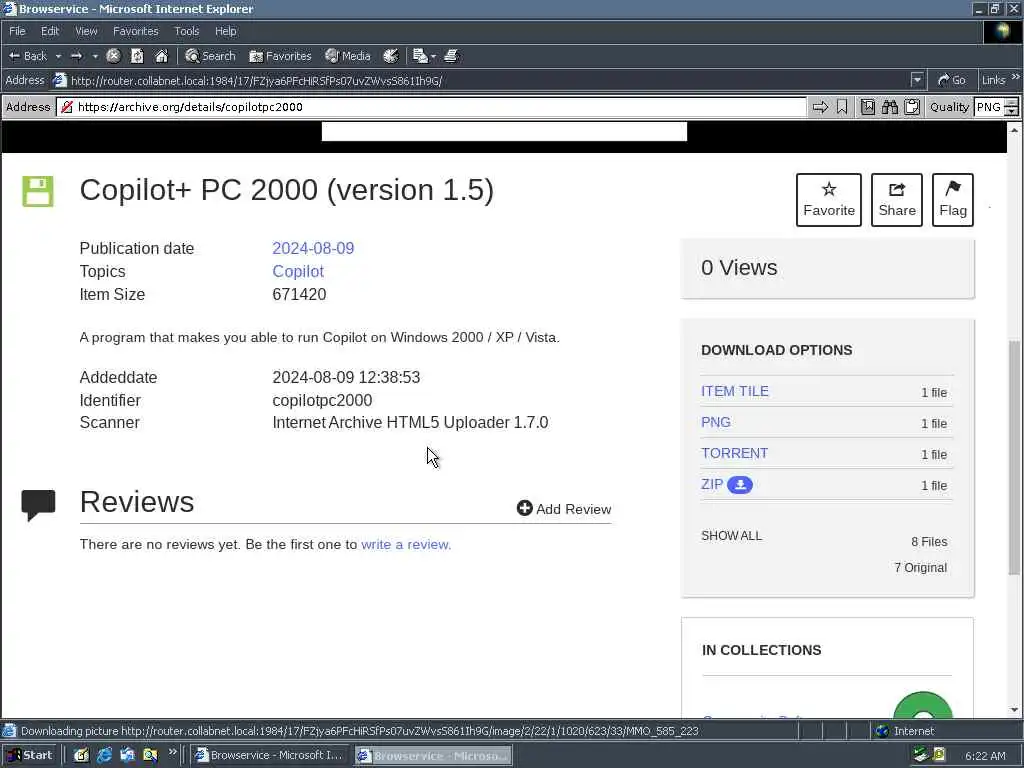The width and height of the screenshot is (1024, 768).
Task: Go back with the Back arrow button
Action: click(x=27, y=56)
